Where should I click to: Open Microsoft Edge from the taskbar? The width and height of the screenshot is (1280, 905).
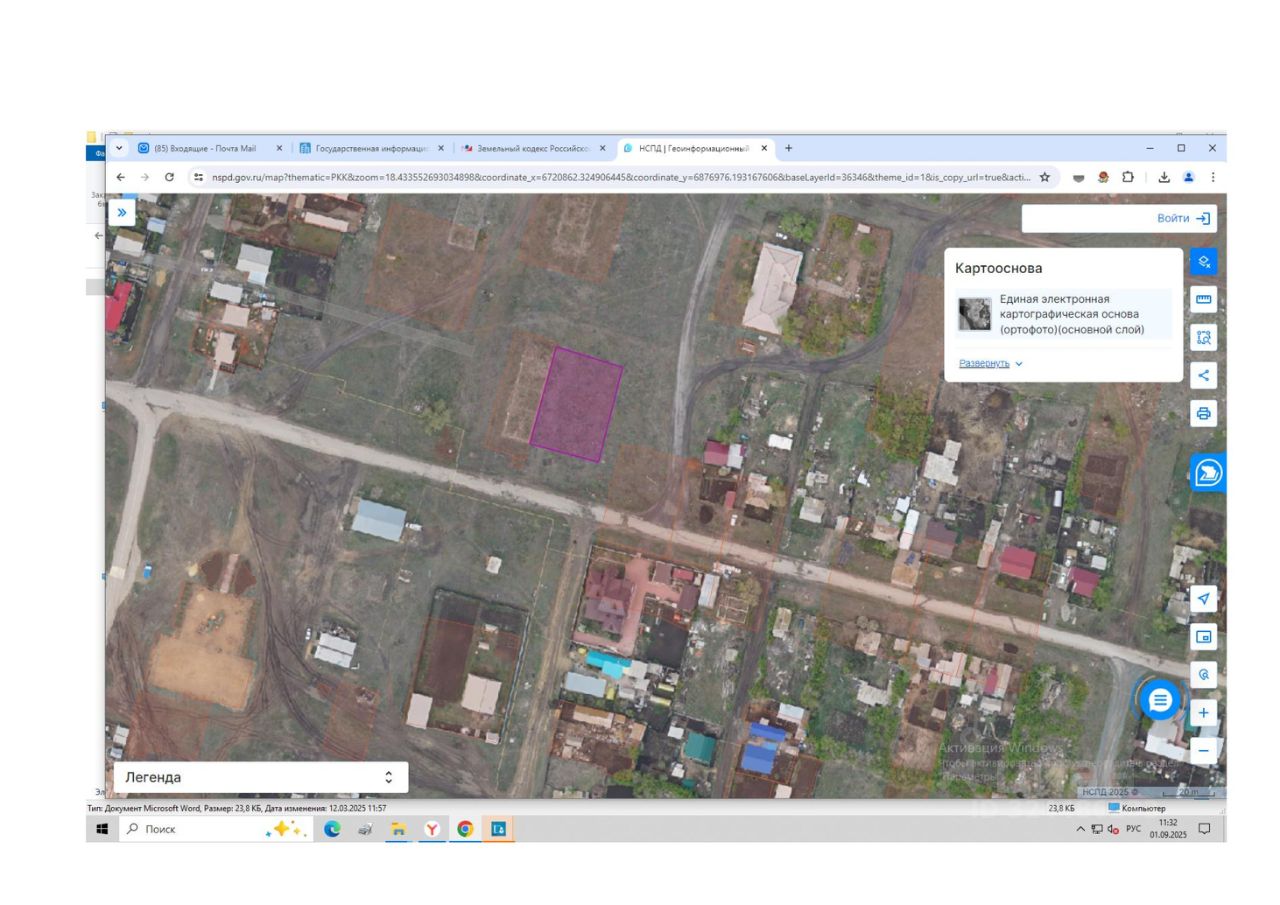coord(332,829)
